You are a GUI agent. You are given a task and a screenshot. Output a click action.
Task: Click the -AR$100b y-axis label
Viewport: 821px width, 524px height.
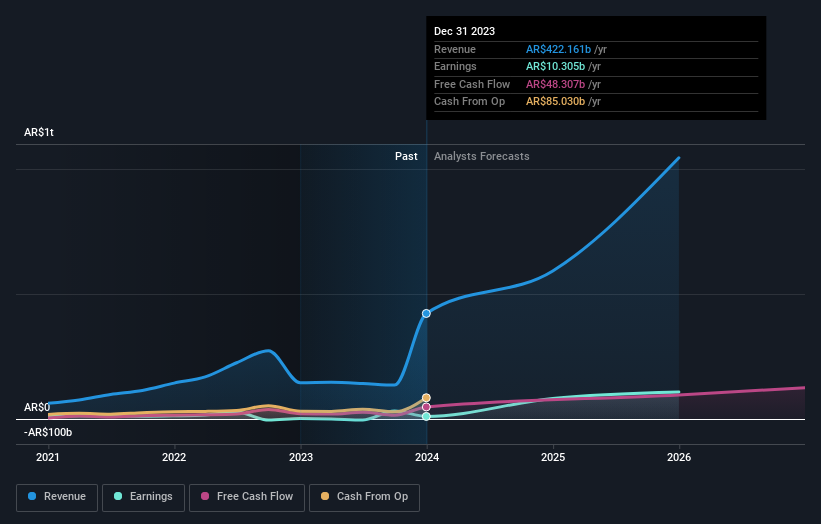(48, 432)
